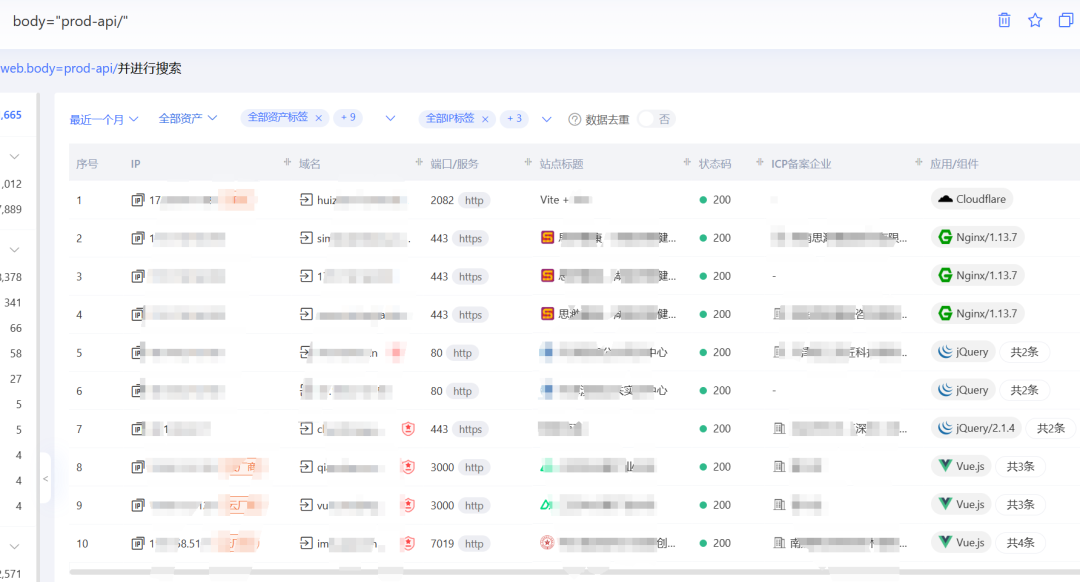Click the IP column header
1080x582 pixels.
click(x=136, y=164)
